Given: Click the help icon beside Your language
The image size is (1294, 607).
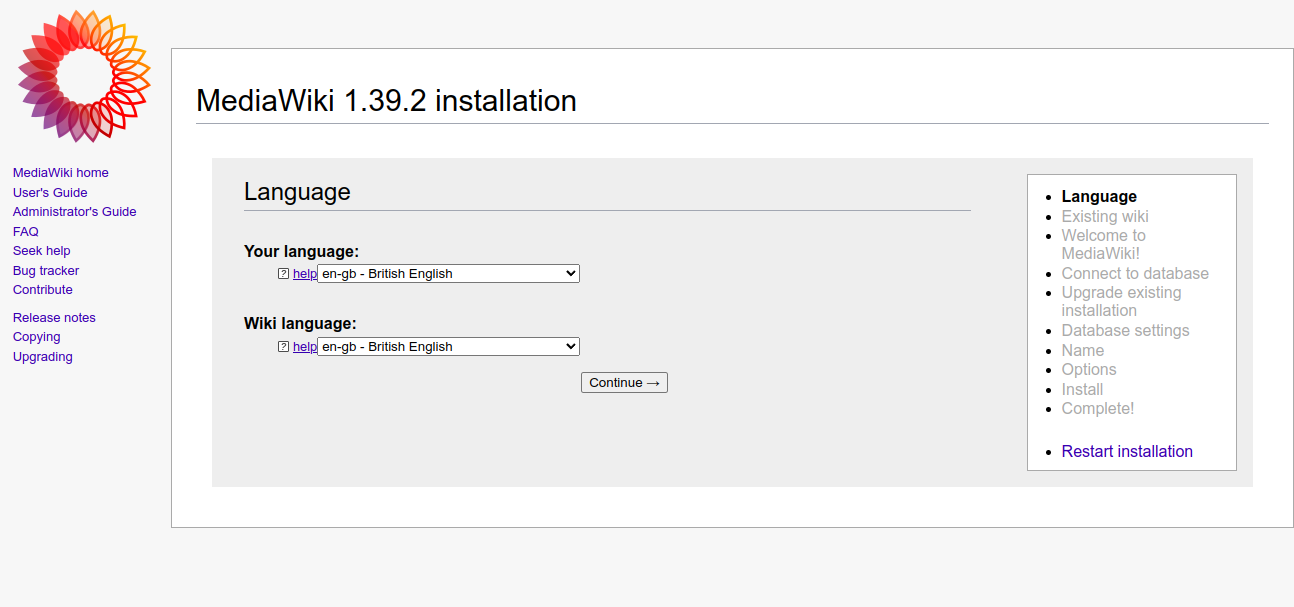Looking at the screenshot, I should click(x=284, y=274).
